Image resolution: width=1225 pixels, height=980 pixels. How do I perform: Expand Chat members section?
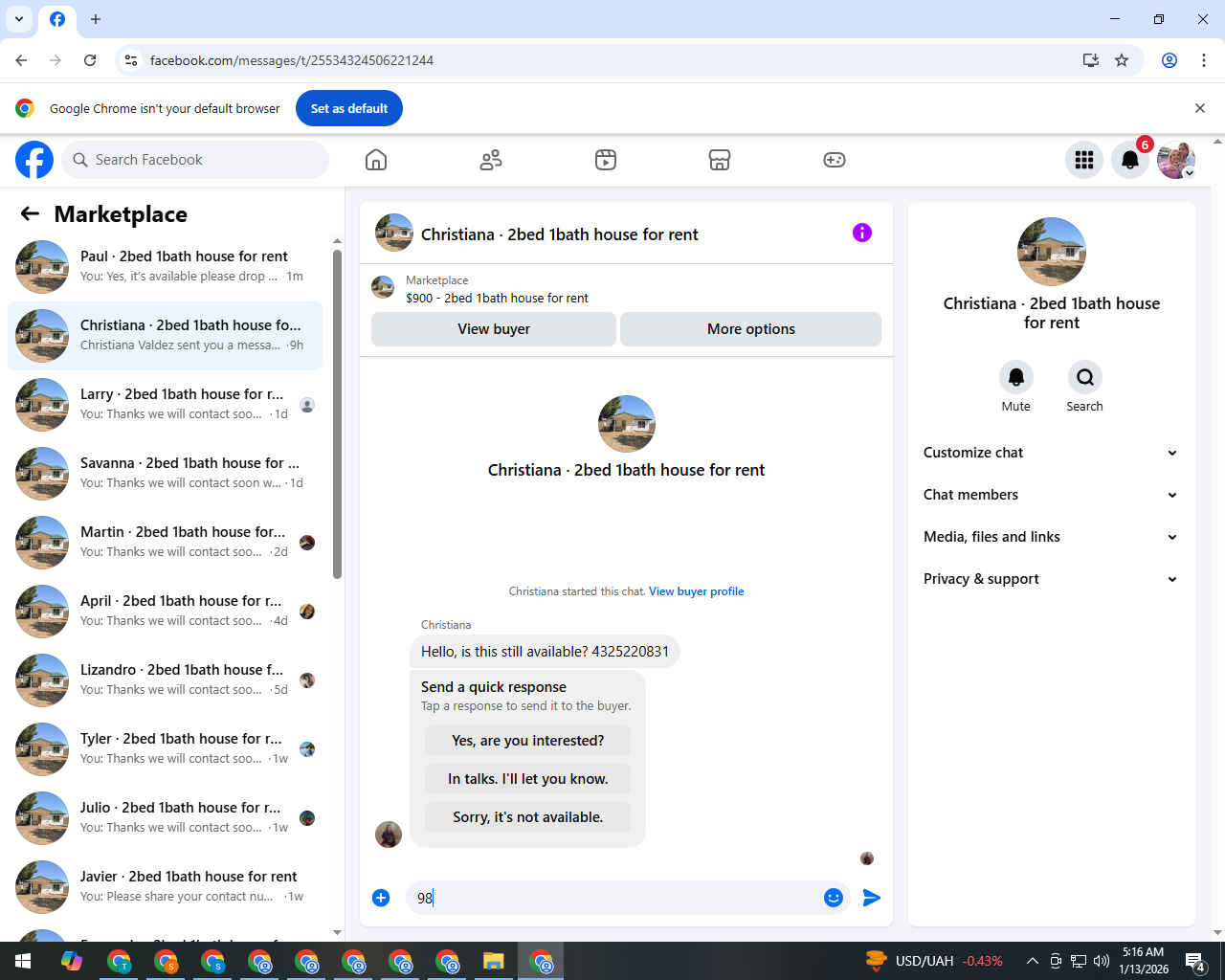[x=1051, y=495]
